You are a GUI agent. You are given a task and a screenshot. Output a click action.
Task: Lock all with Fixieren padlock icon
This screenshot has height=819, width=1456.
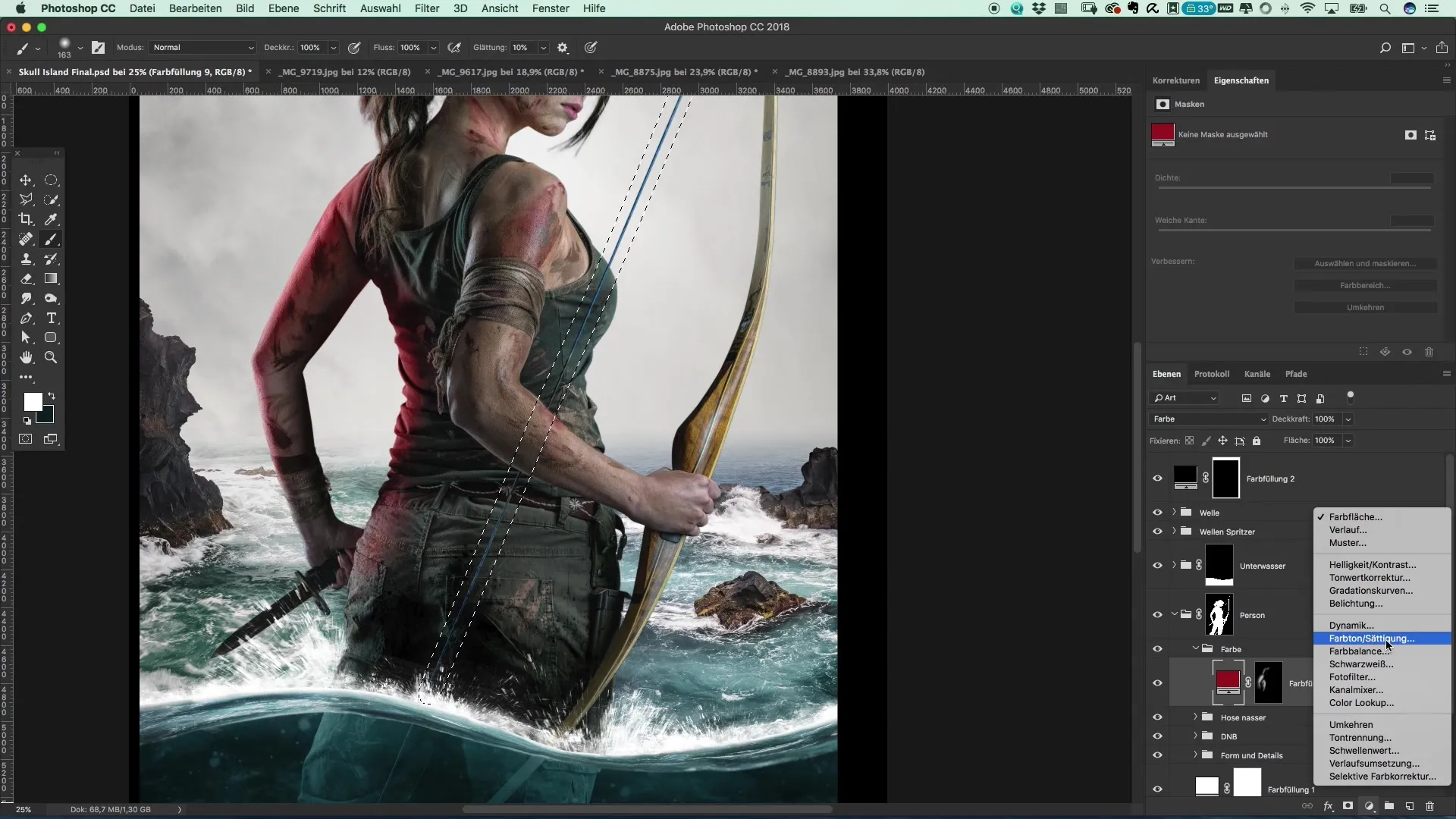coord(1257,441)
